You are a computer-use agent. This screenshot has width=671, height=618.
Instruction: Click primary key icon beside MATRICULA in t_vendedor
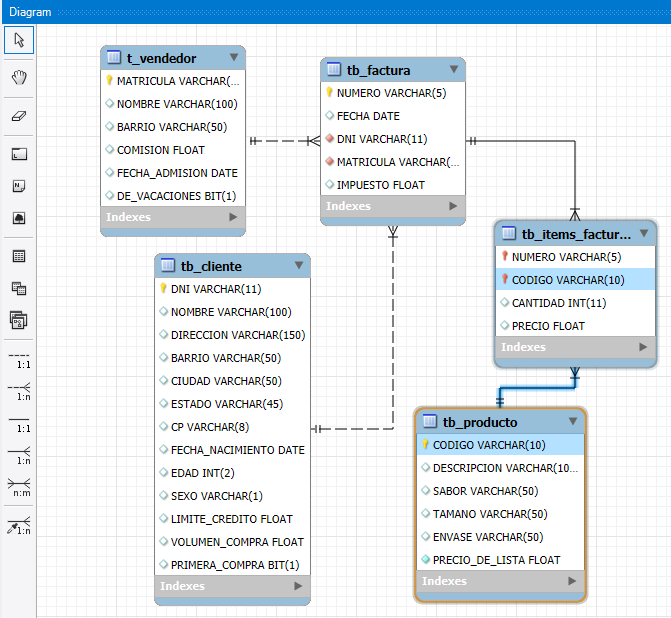click(109, 80)
